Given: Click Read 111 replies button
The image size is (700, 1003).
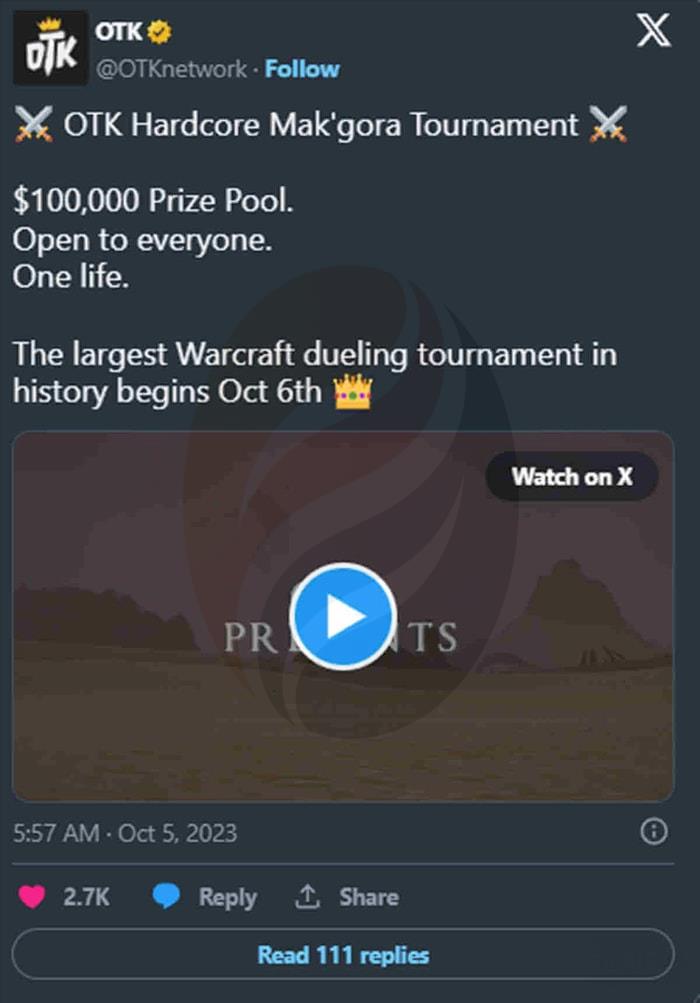Looking at the screenshot, I should tap(343, 954).
